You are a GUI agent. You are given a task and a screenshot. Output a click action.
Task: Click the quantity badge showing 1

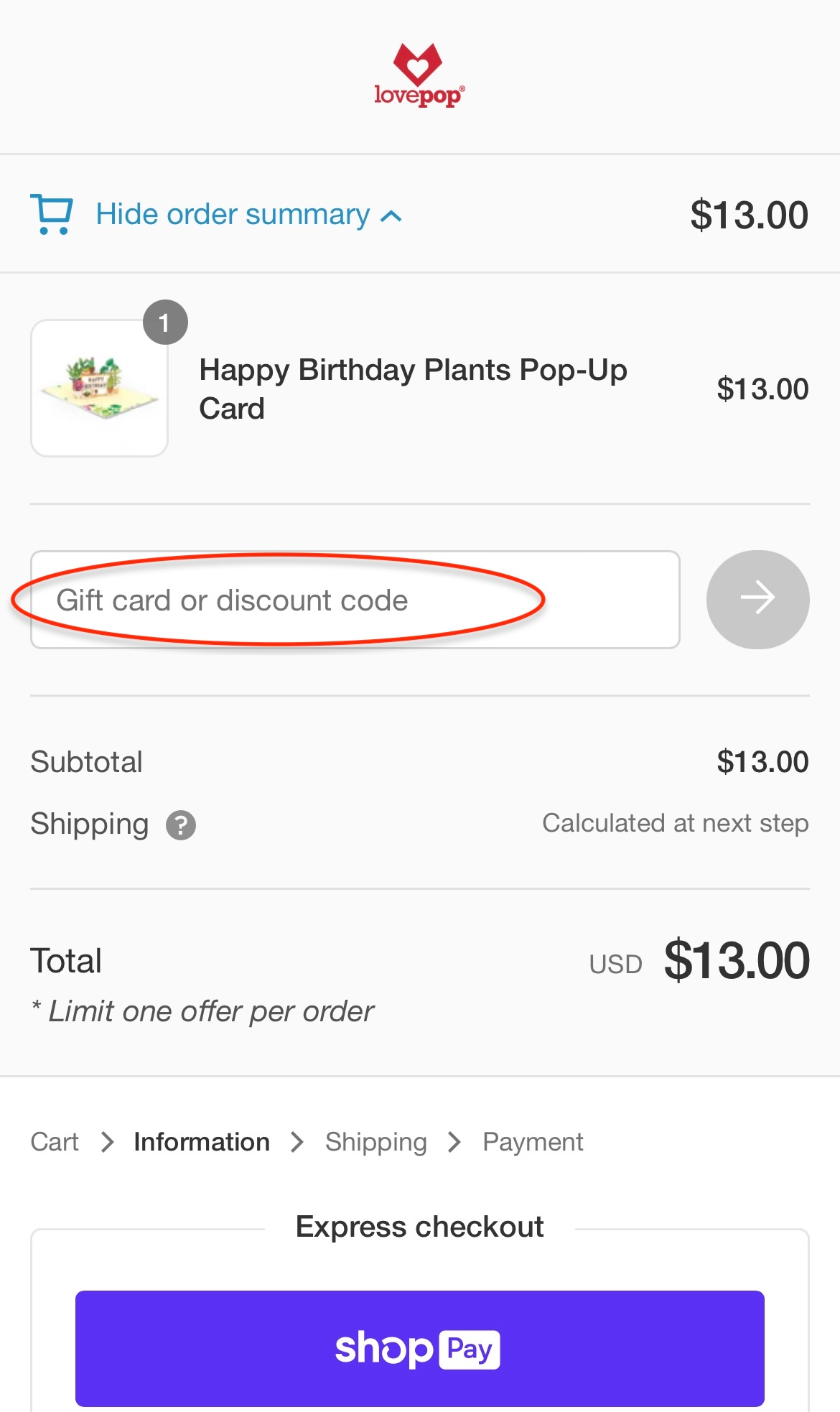tap(165, 322)
